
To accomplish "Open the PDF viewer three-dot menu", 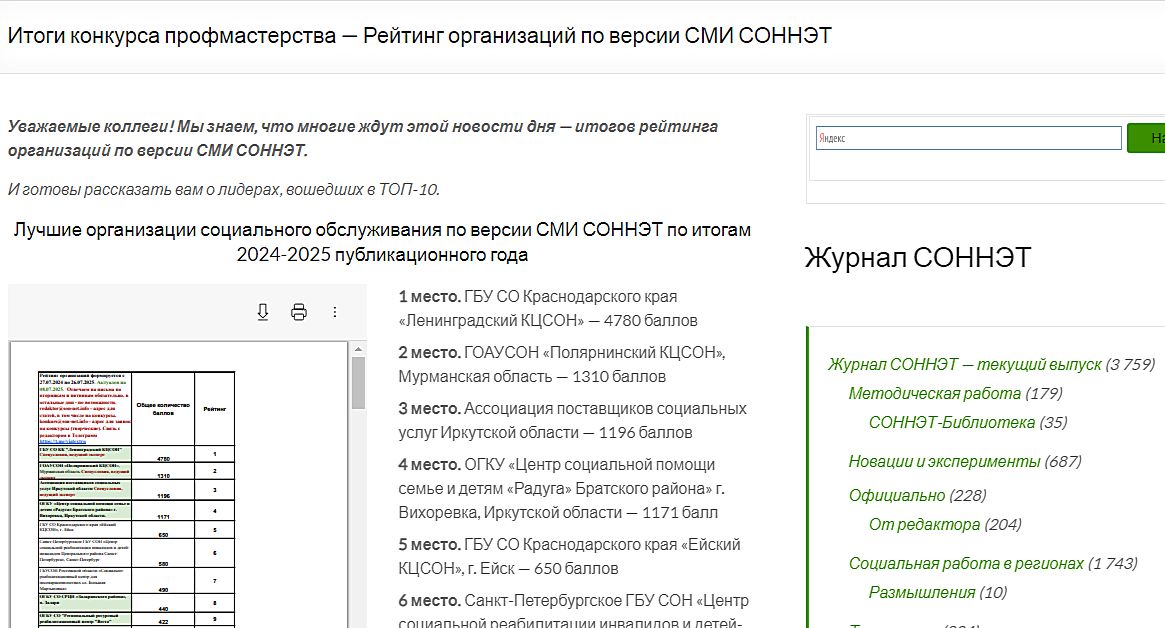I will (335, 312).
